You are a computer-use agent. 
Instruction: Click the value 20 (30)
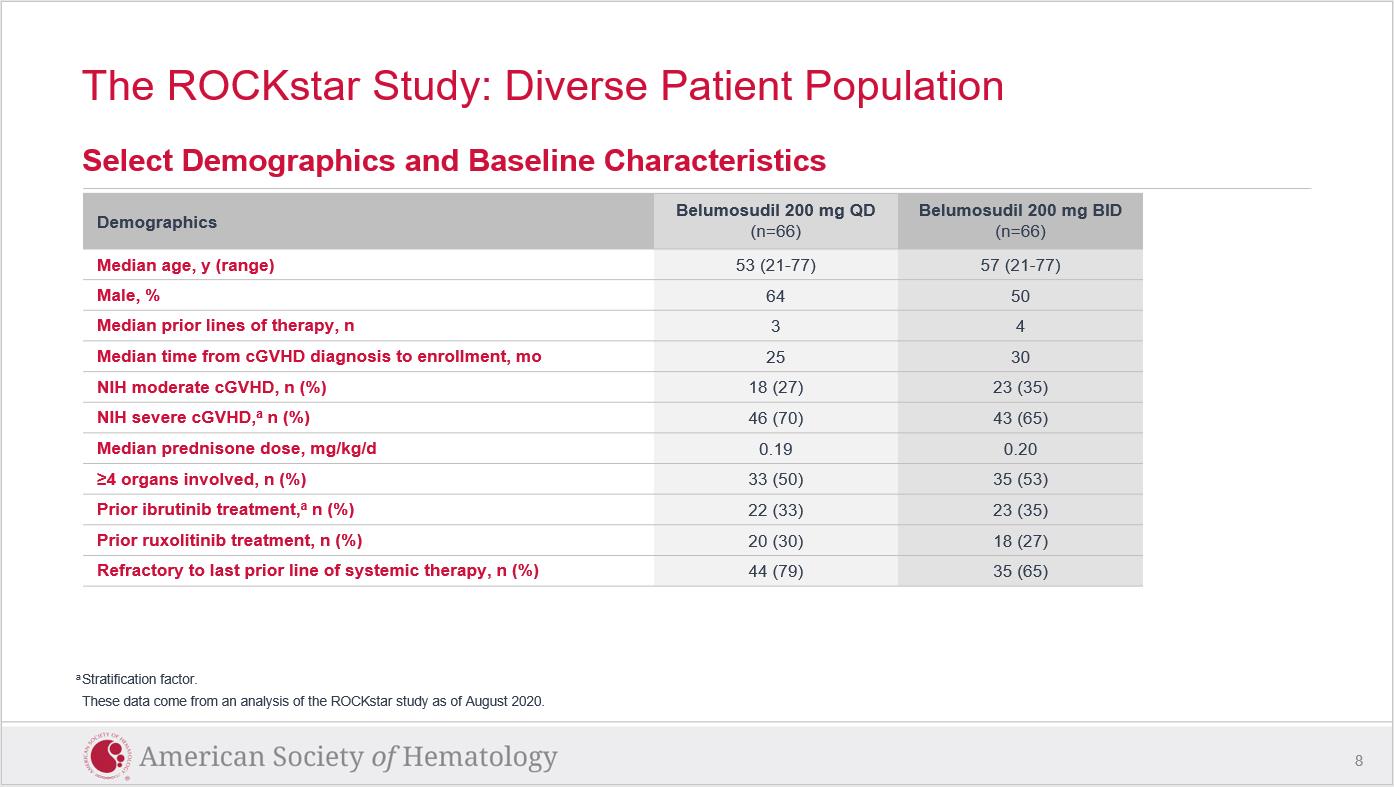776,541
